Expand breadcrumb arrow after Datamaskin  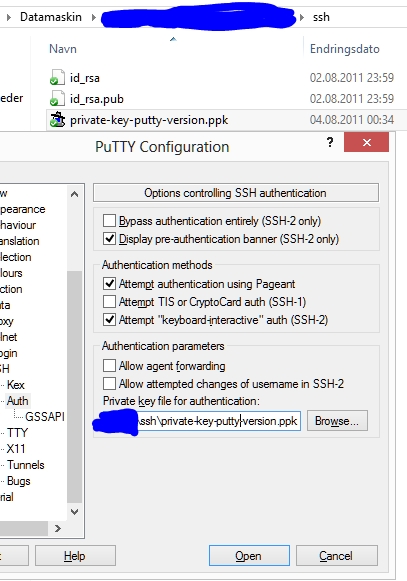pos(94,17)
